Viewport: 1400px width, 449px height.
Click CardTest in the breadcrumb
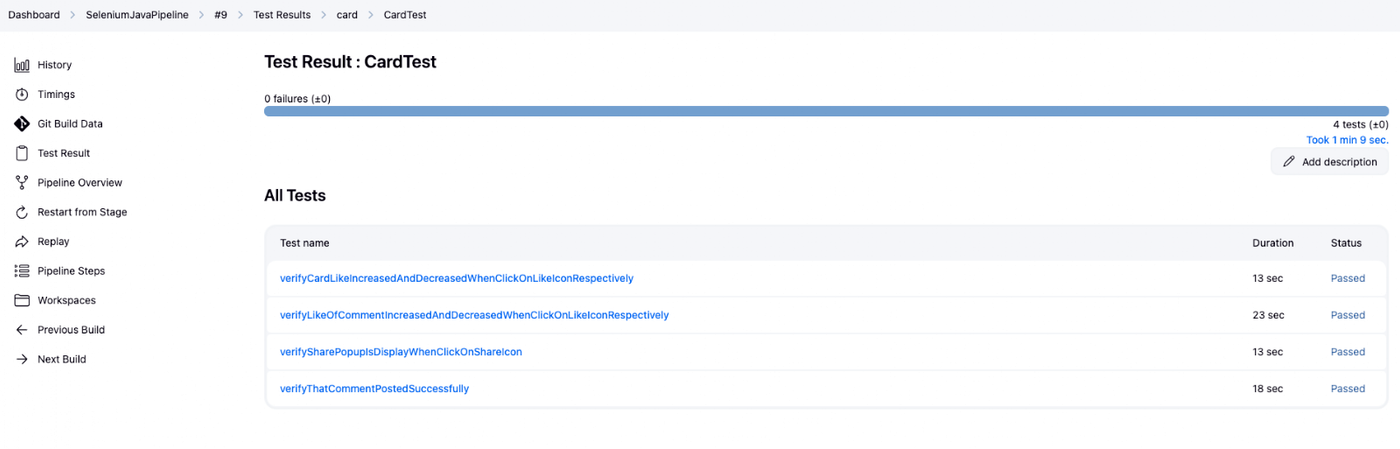coord(405,15)
